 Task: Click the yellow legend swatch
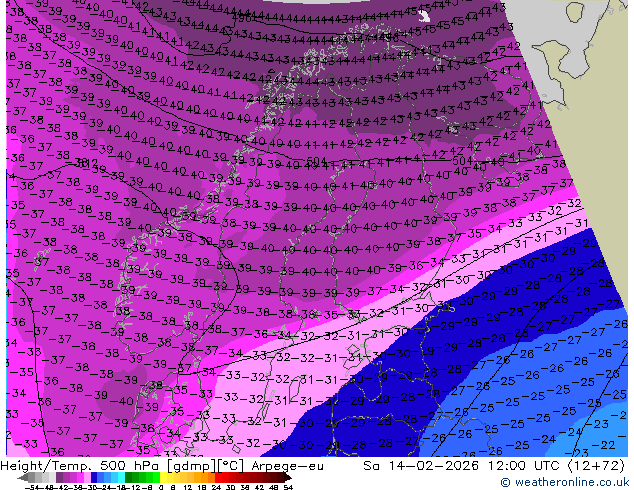(x=164, y=478)
